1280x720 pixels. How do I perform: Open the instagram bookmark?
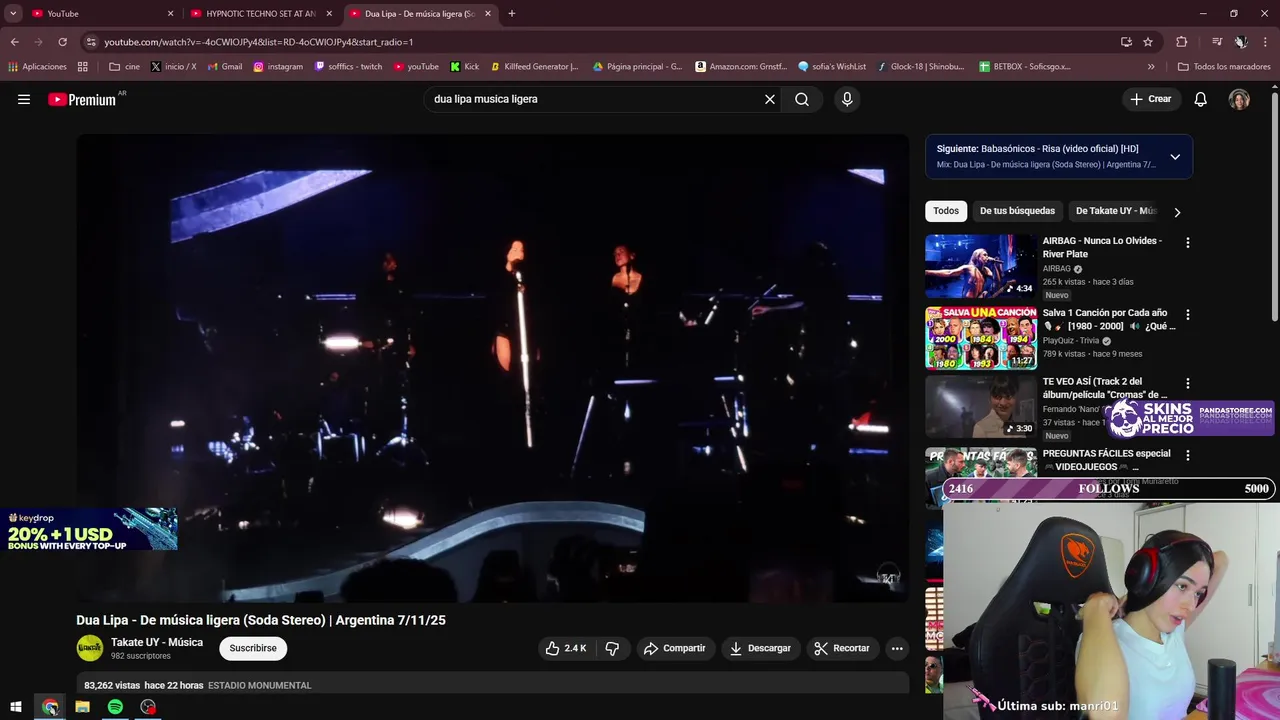click(278, 67)
